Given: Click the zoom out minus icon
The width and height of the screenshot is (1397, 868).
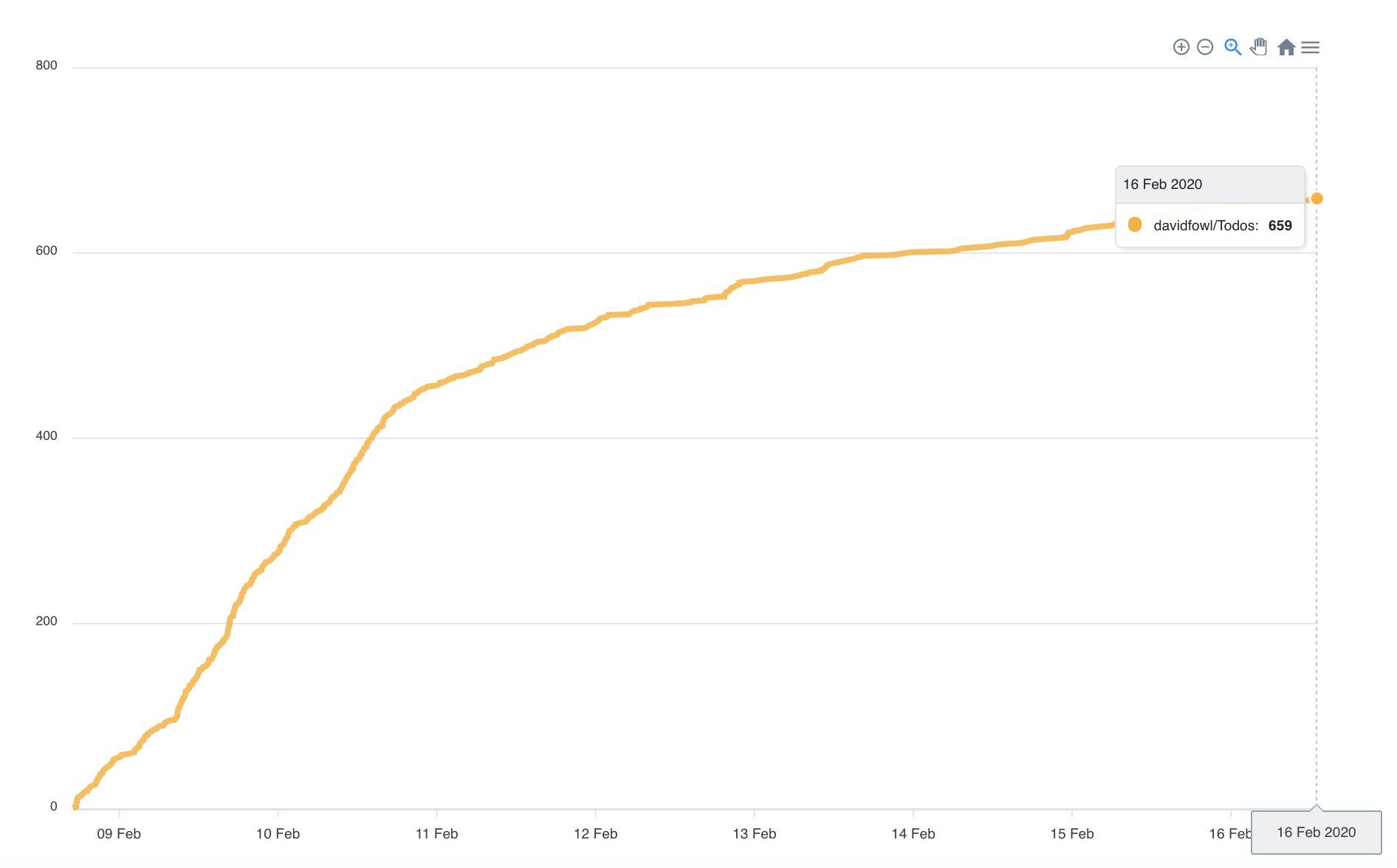Looking at the screenshot, I should coord(1205,47).
